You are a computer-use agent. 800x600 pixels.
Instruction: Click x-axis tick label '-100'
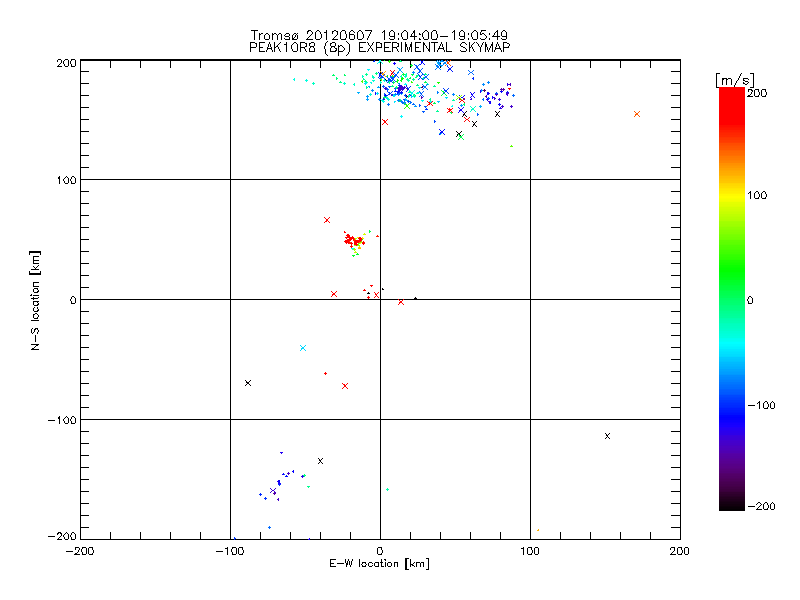(230, 551)
